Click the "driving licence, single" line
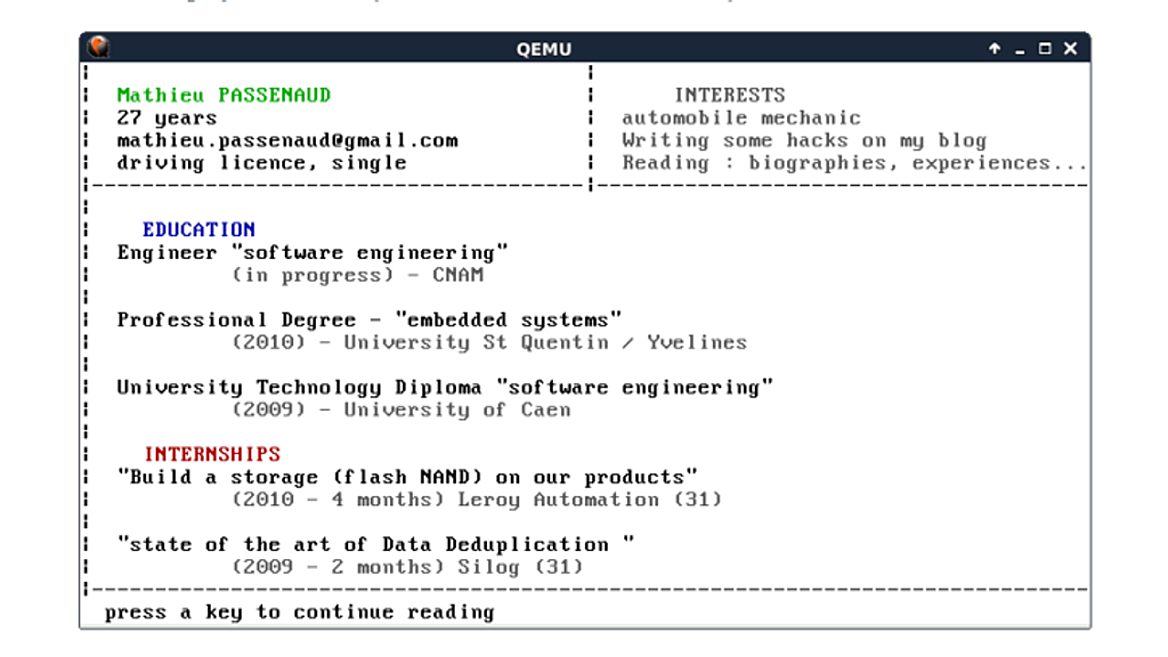This screenshot has height=657, width=1168. click(262, 163)
